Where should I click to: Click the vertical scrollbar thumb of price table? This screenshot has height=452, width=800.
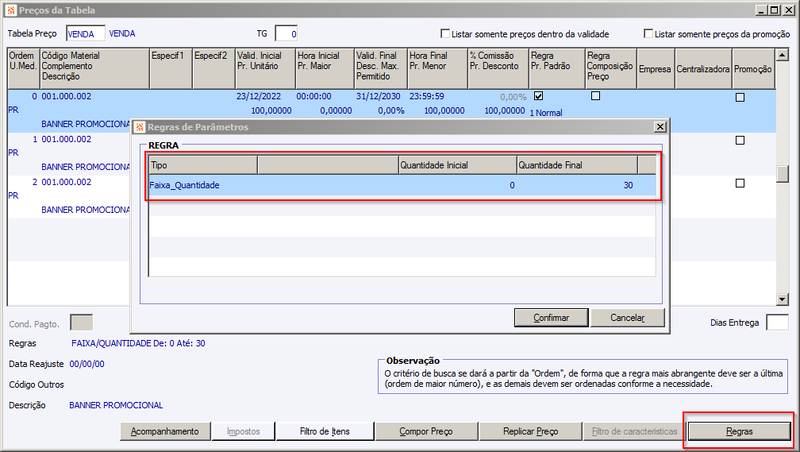tap(782, 174)
